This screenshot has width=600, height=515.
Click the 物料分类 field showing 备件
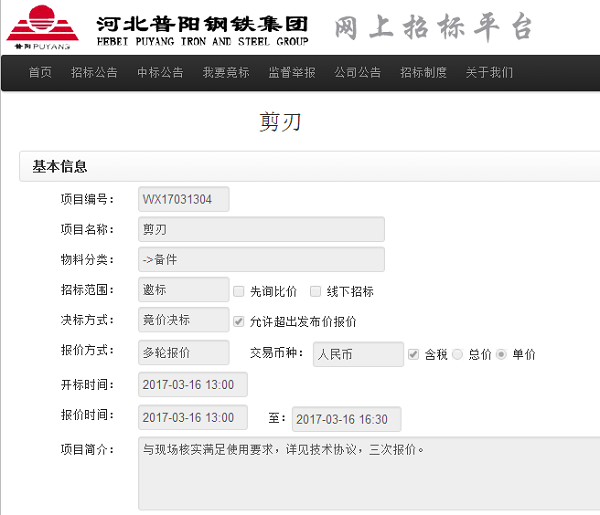point(261,259)
